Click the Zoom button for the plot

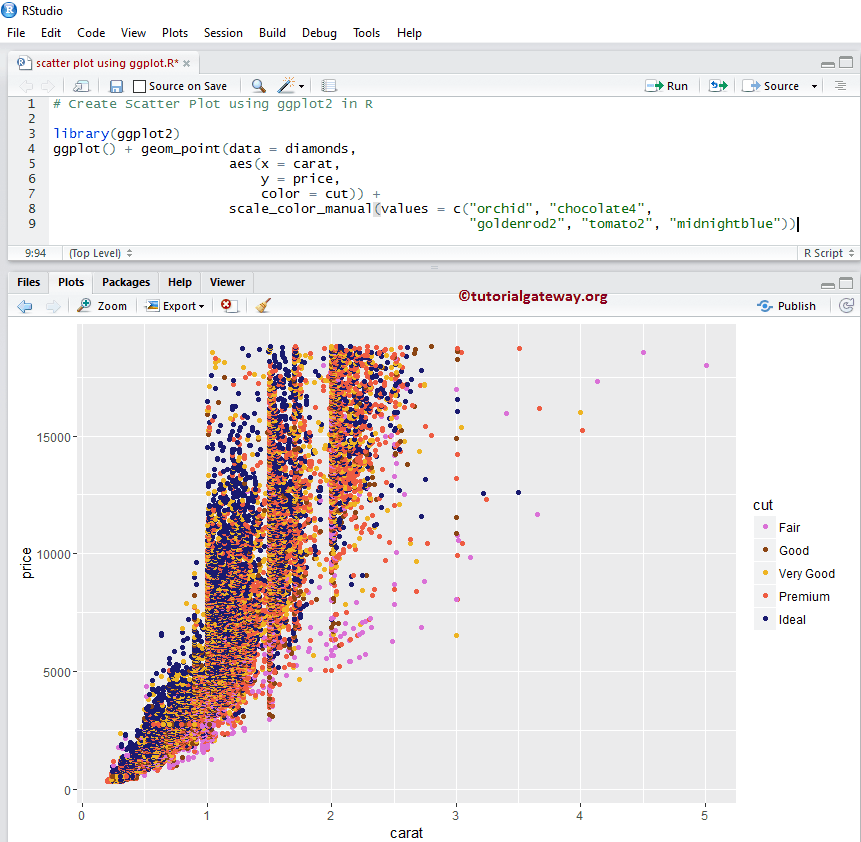[103, 306]
